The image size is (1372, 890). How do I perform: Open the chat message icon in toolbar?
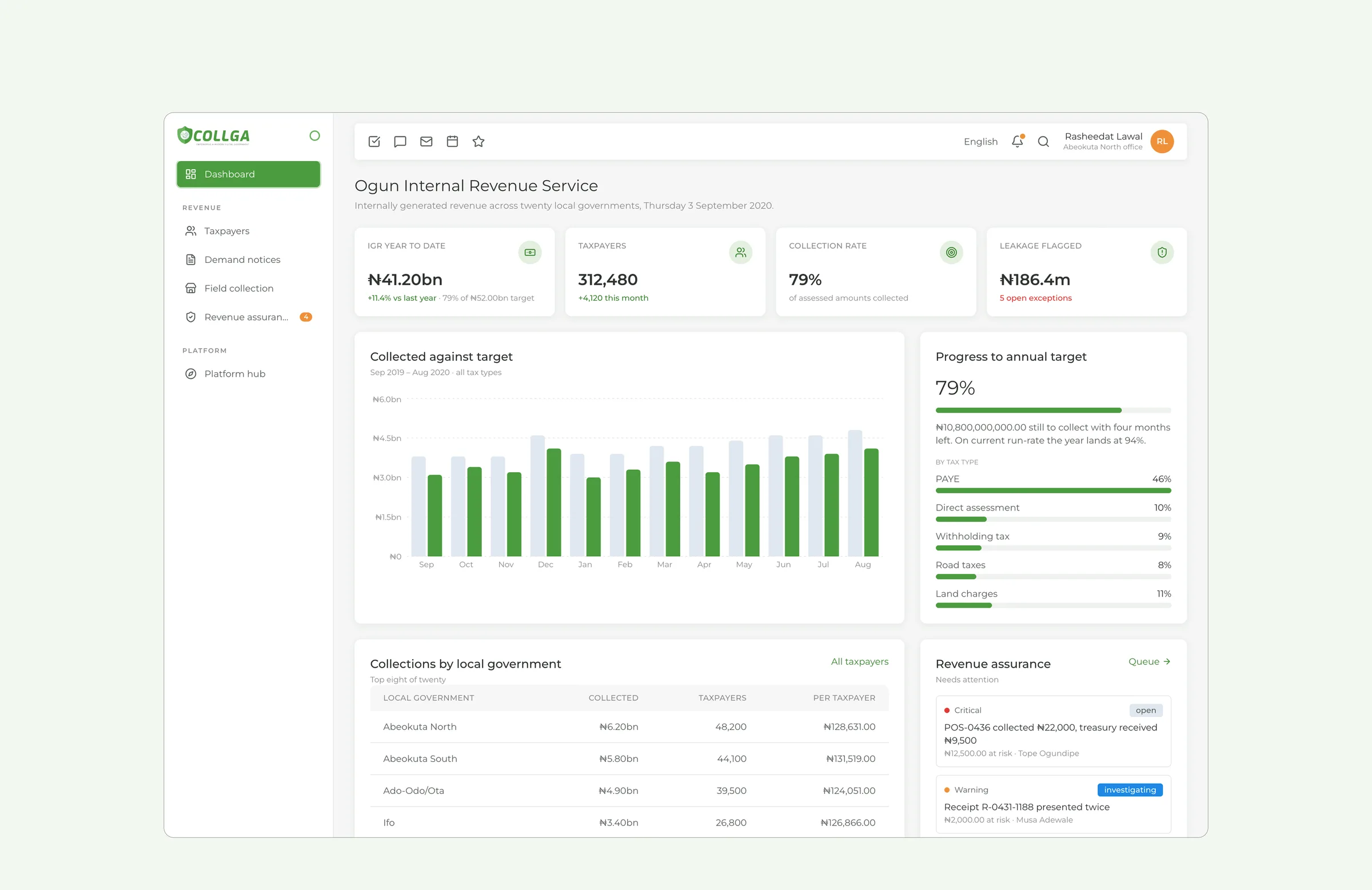[400, 141]
